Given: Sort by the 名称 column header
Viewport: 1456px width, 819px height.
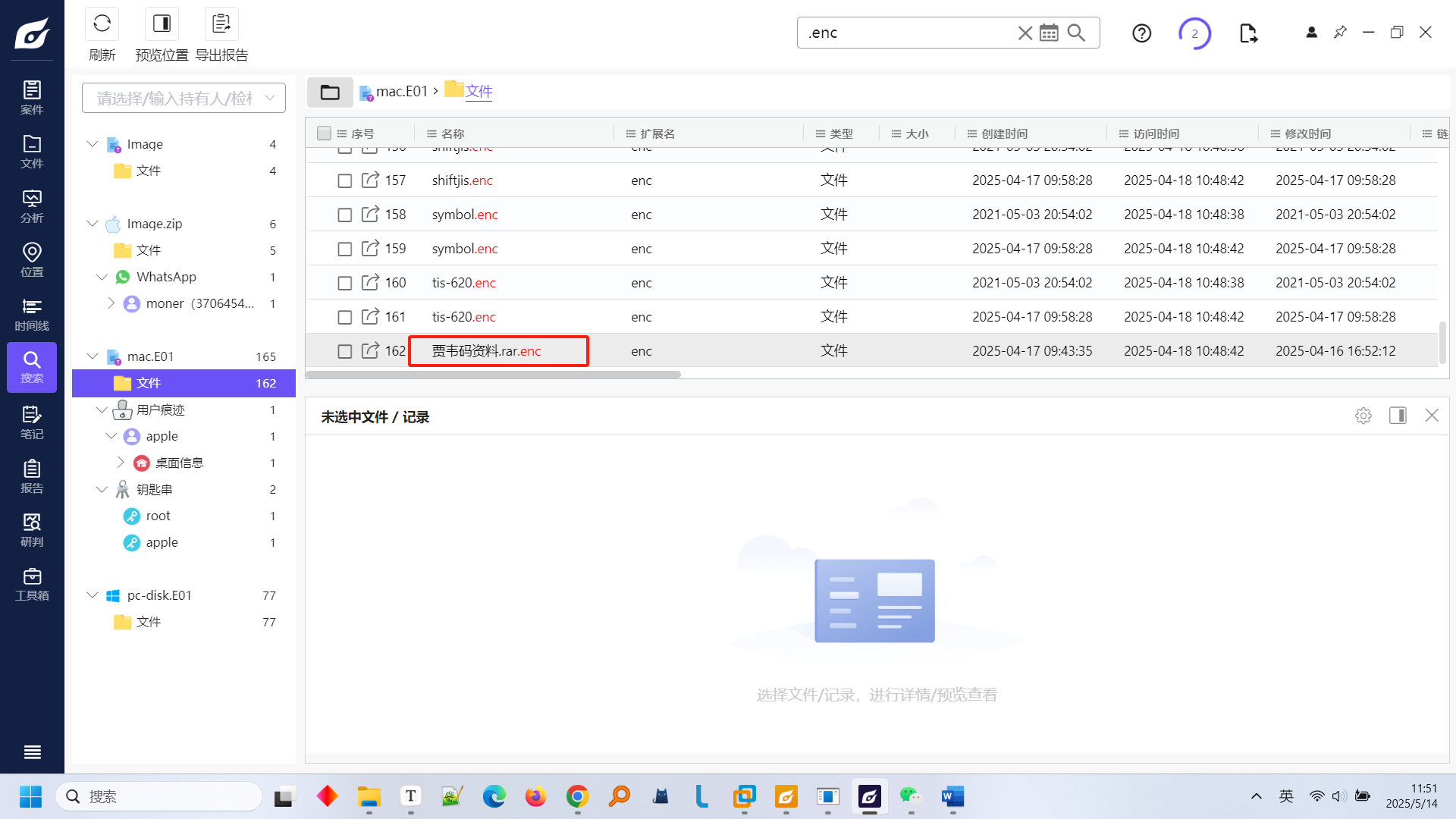Looking at the screenshot, I should click(x=453, y=133).
